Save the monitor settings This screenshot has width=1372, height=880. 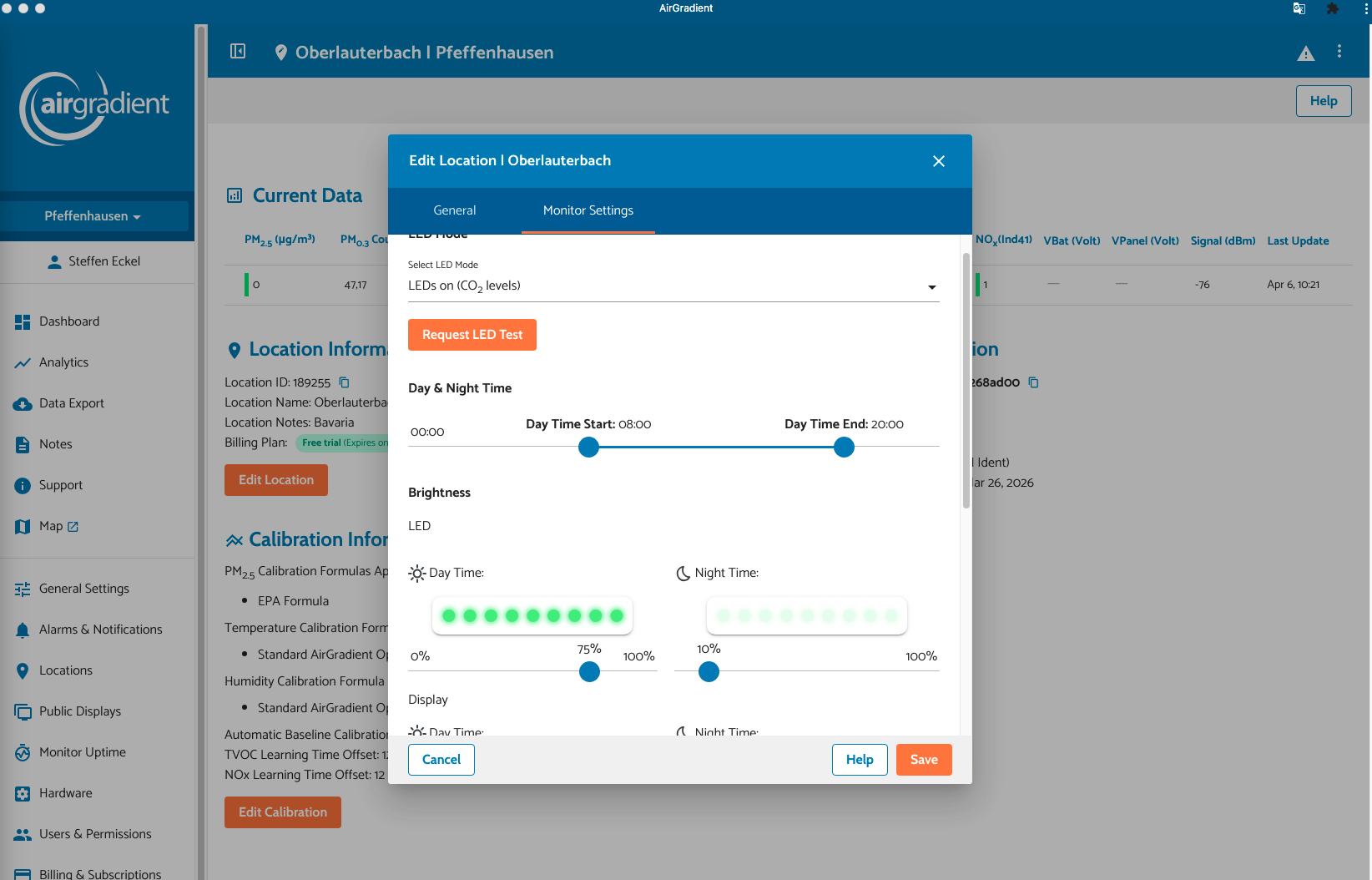(x=923, y=760)
